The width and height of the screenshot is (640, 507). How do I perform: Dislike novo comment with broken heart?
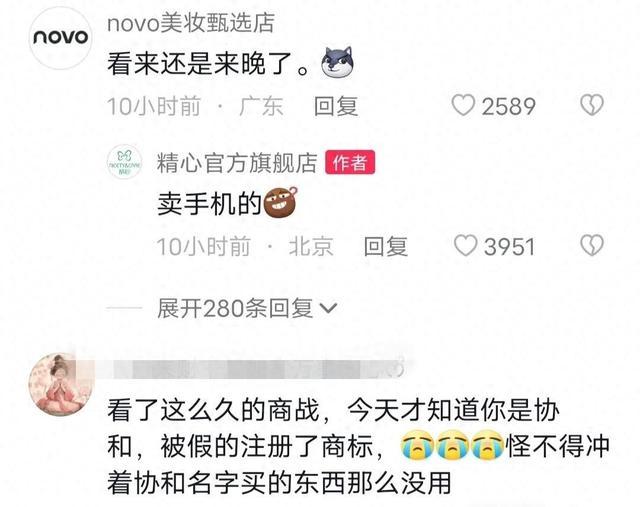[x=592, y=105]
